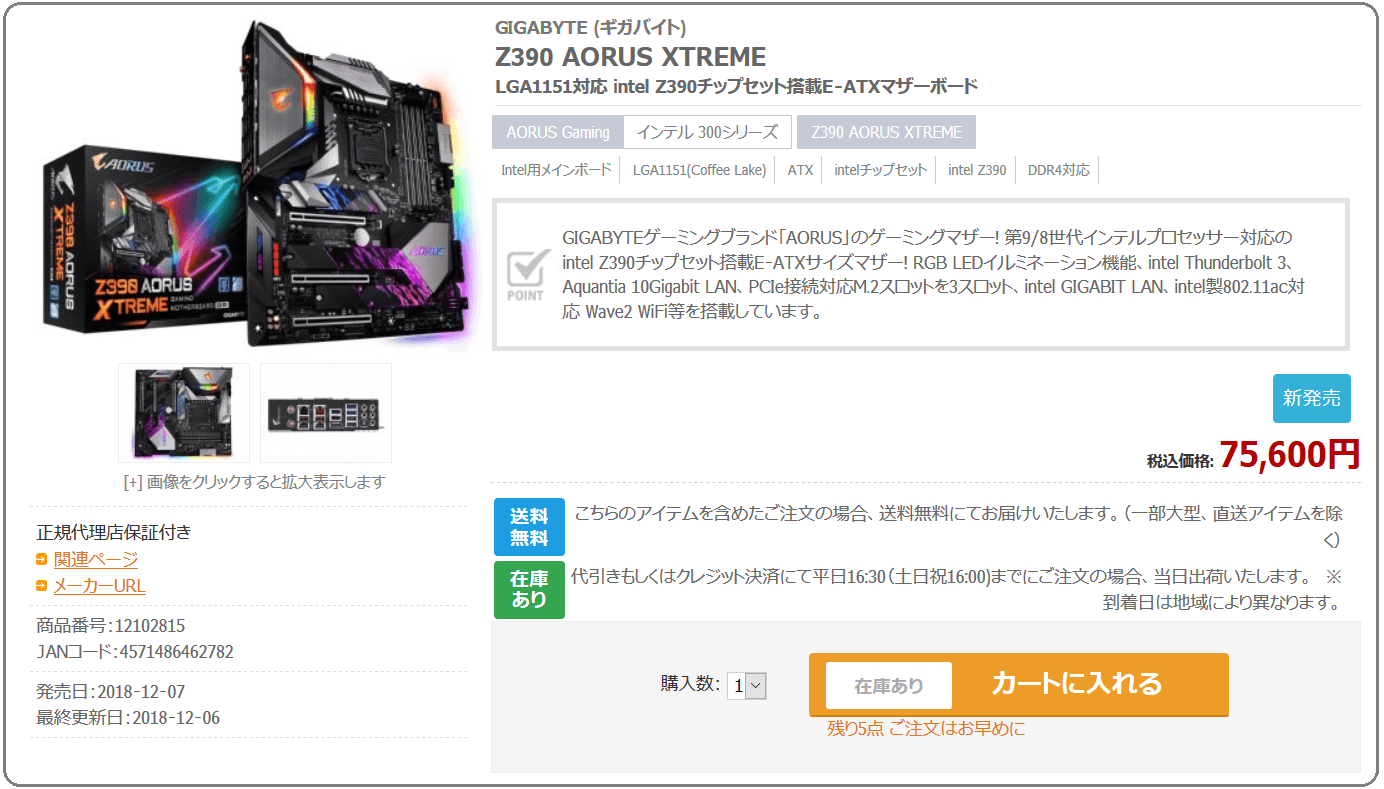
Task: Click the 商品番号:12102815 text
Action: pos(111,626)
